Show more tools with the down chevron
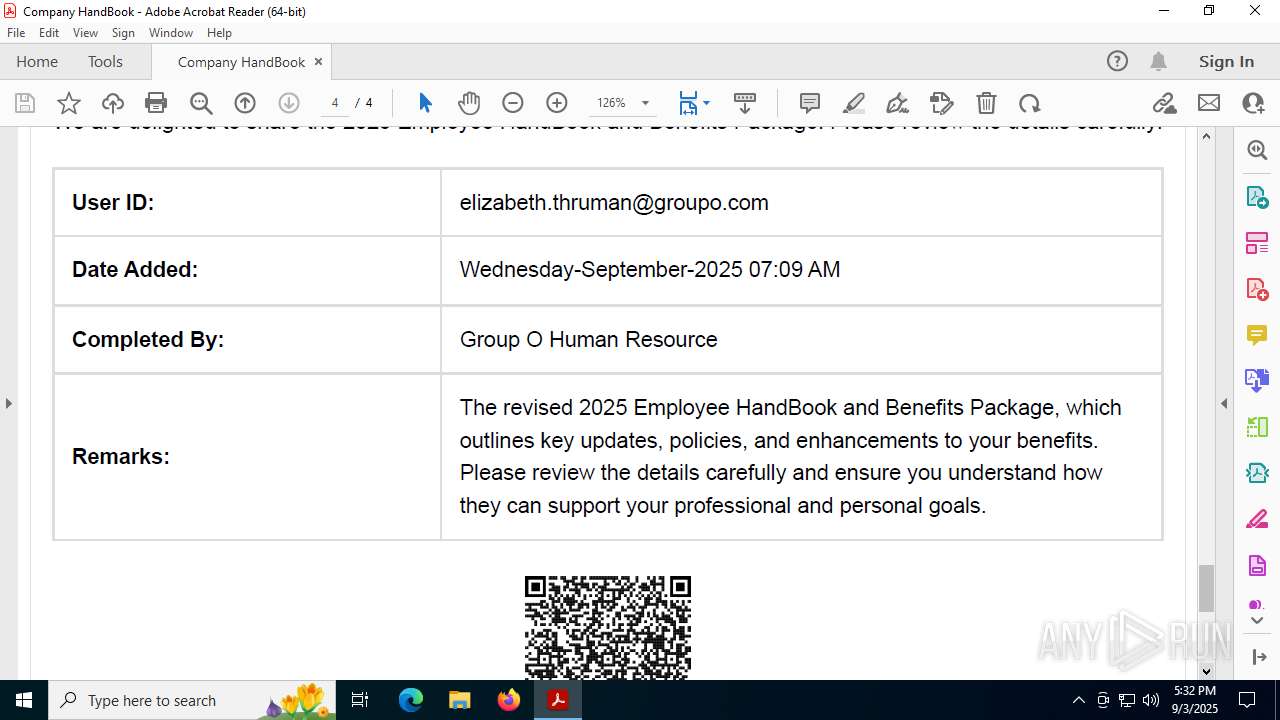 1257,621
